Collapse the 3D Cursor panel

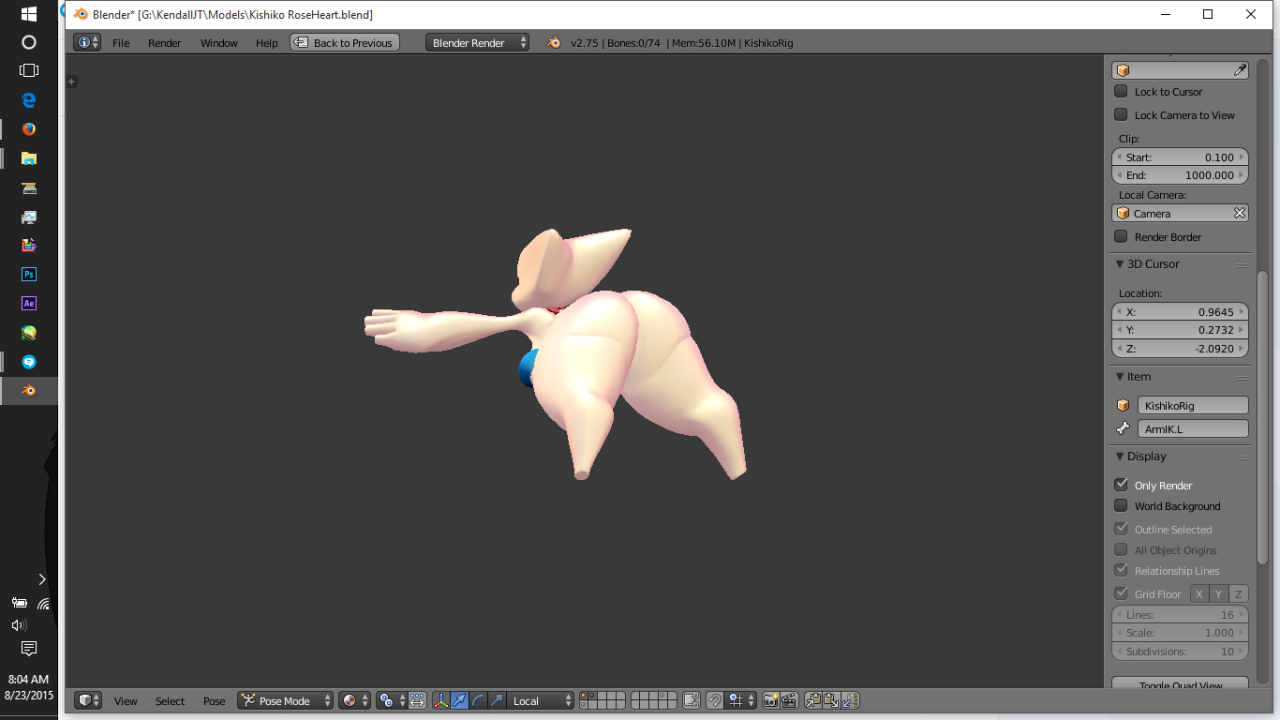[x=1120, y=264]
